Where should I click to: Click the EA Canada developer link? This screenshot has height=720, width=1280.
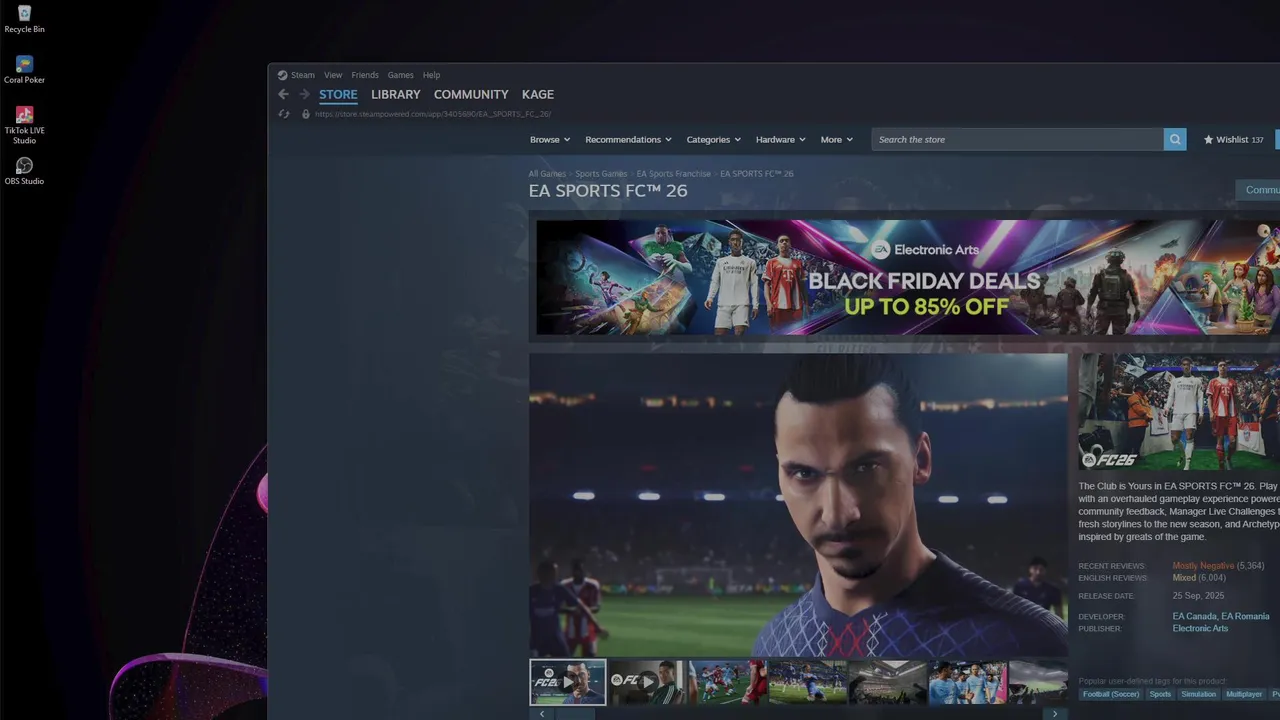pyautogui.click(x=1194, y=617)
